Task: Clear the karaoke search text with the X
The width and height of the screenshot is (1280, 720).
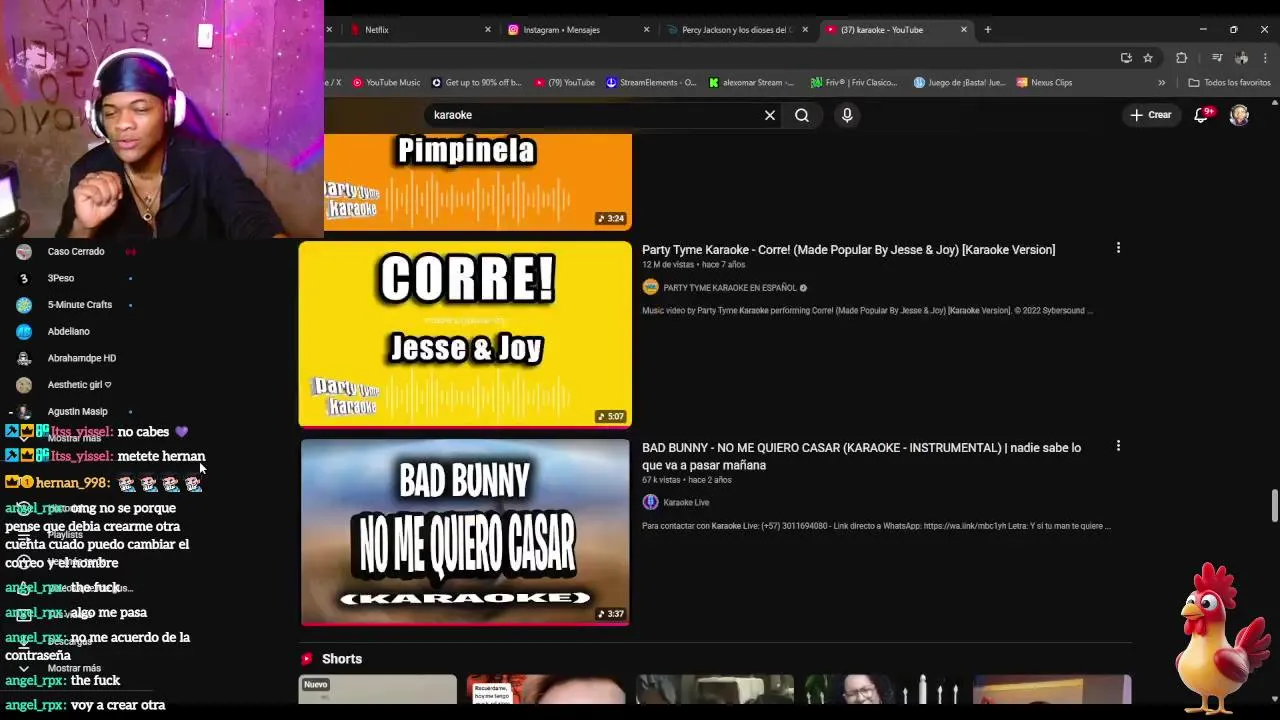Action: pyautogui.click(x=770, y=115)
